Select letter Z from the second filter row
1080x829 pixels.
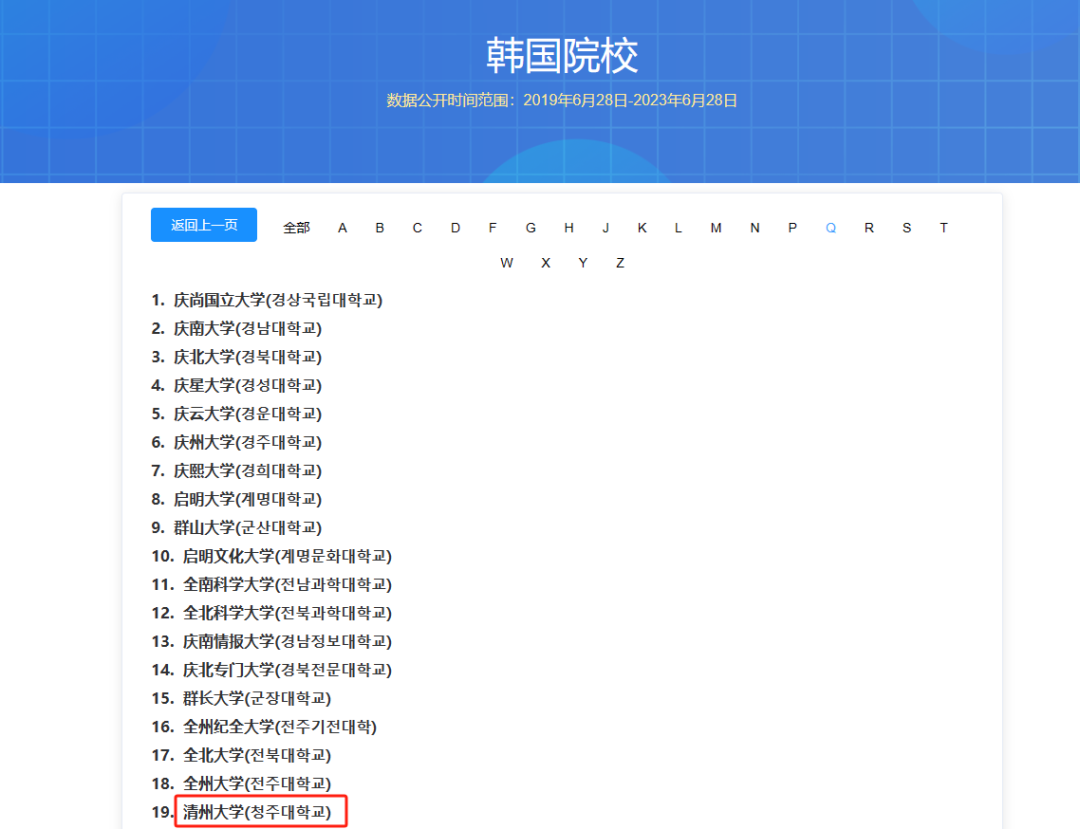620,262
